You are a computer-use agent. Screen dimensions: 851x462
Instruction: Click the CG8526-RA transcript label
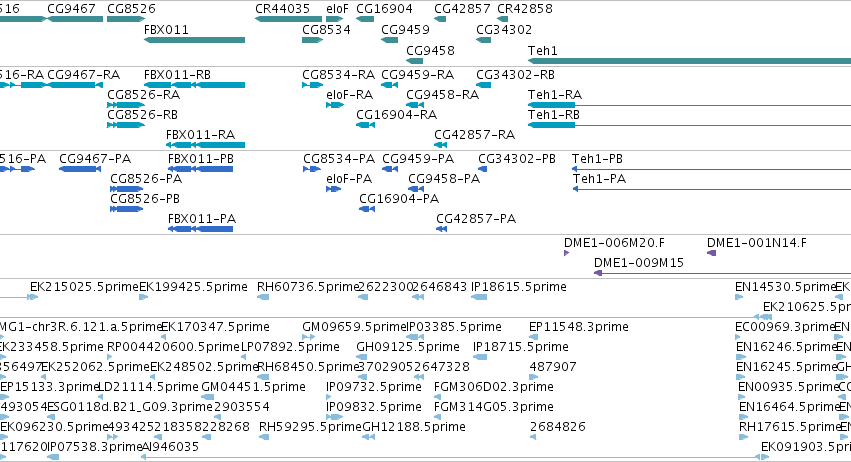tap(143, 95)
